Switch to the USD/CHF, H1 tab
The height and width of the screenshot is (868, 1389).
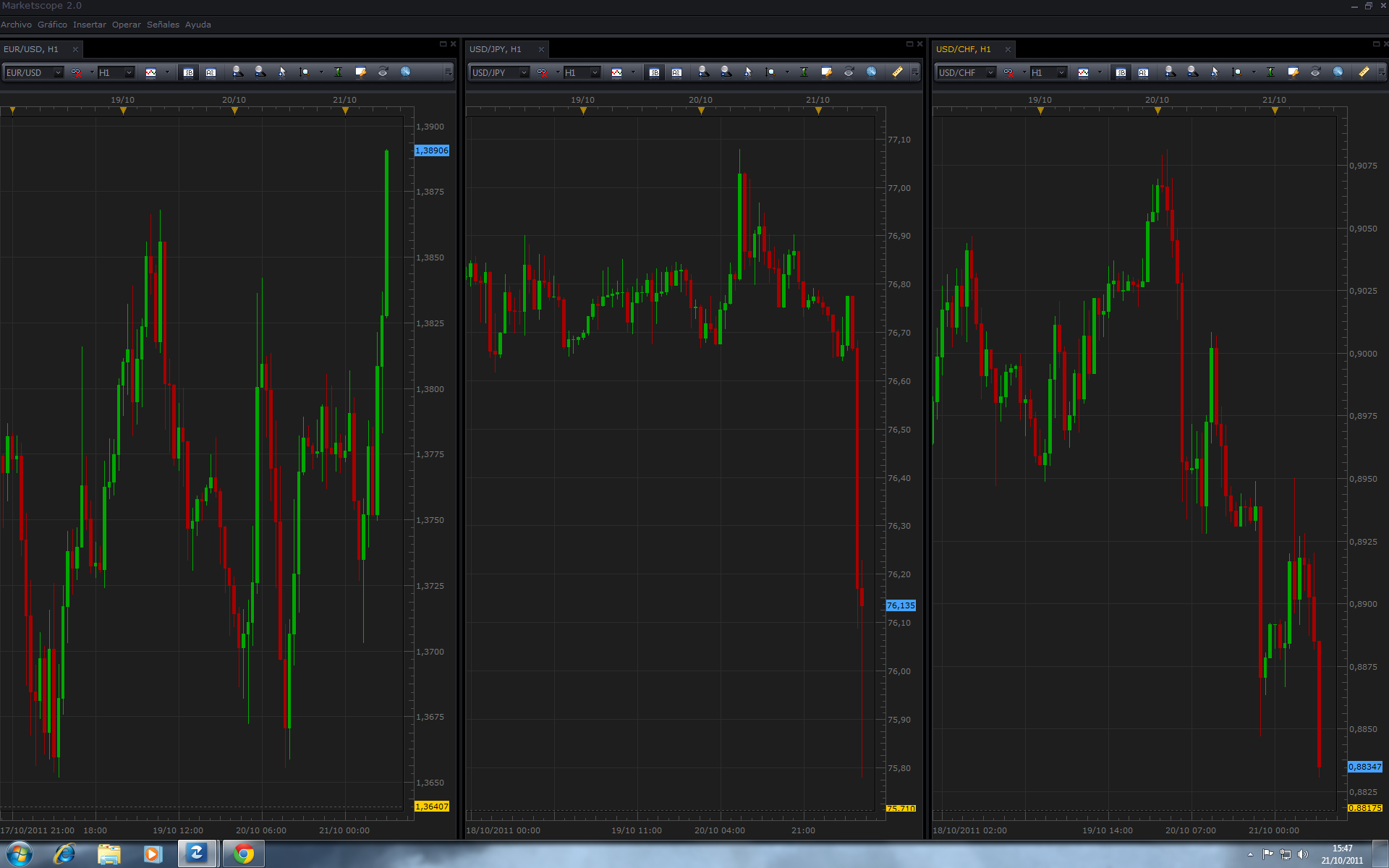pyautogui.click(x=963, y=49)
